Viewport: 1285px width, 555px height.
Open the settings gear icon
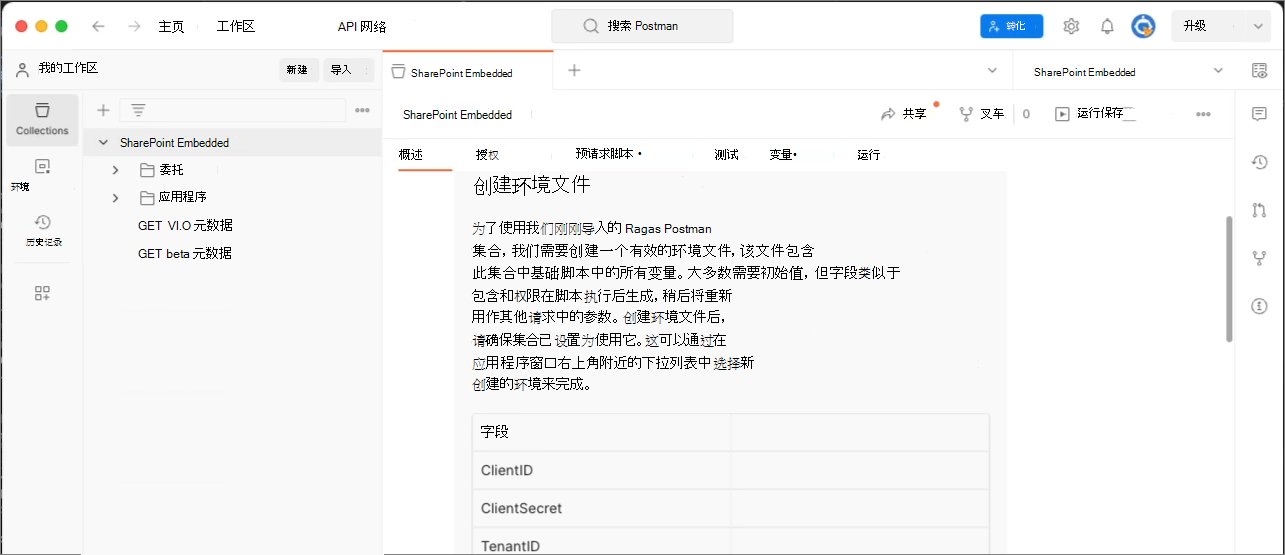(1071, 26)
